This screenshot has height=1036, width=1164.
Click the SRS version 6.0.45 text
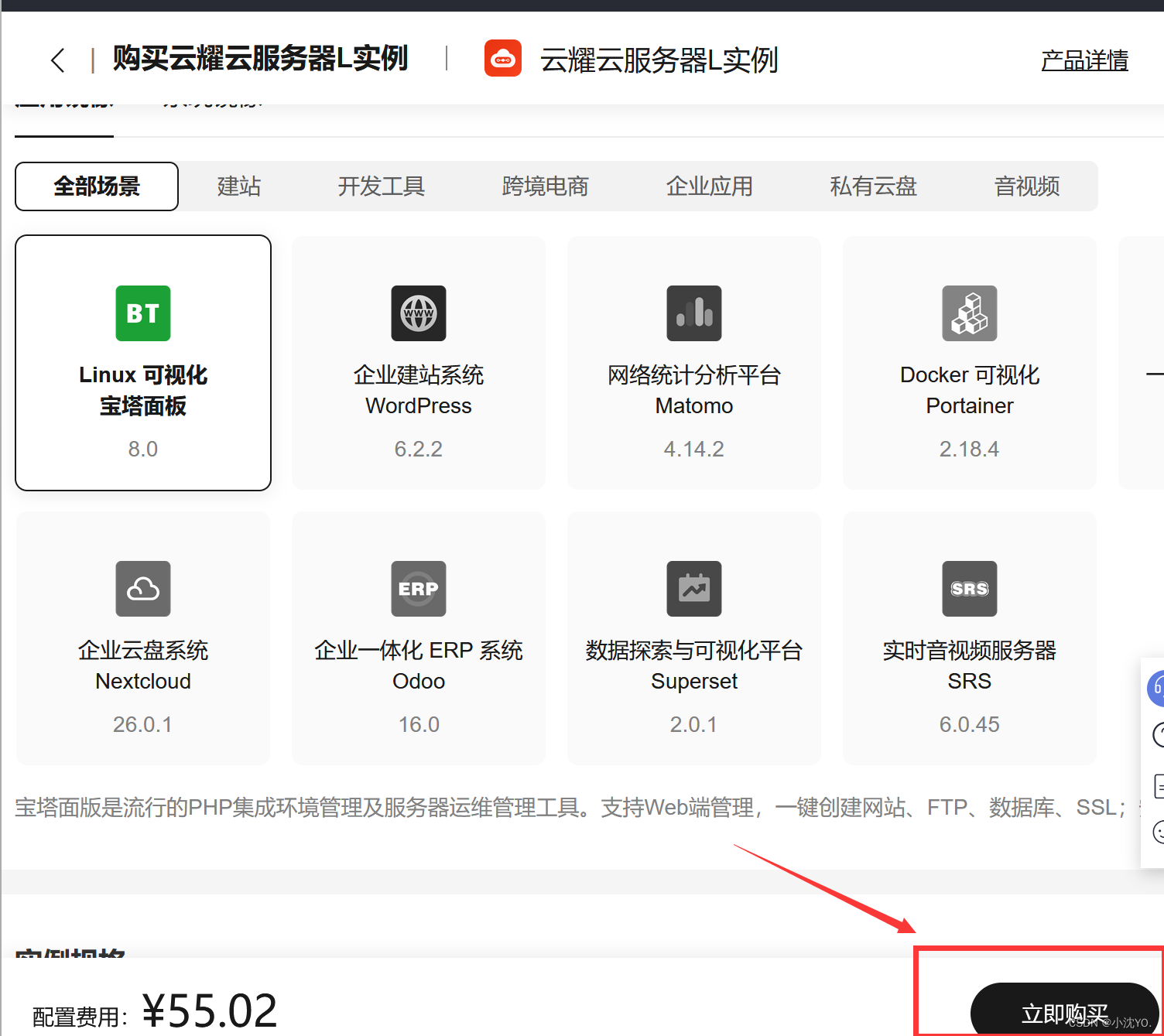(970, 724)
